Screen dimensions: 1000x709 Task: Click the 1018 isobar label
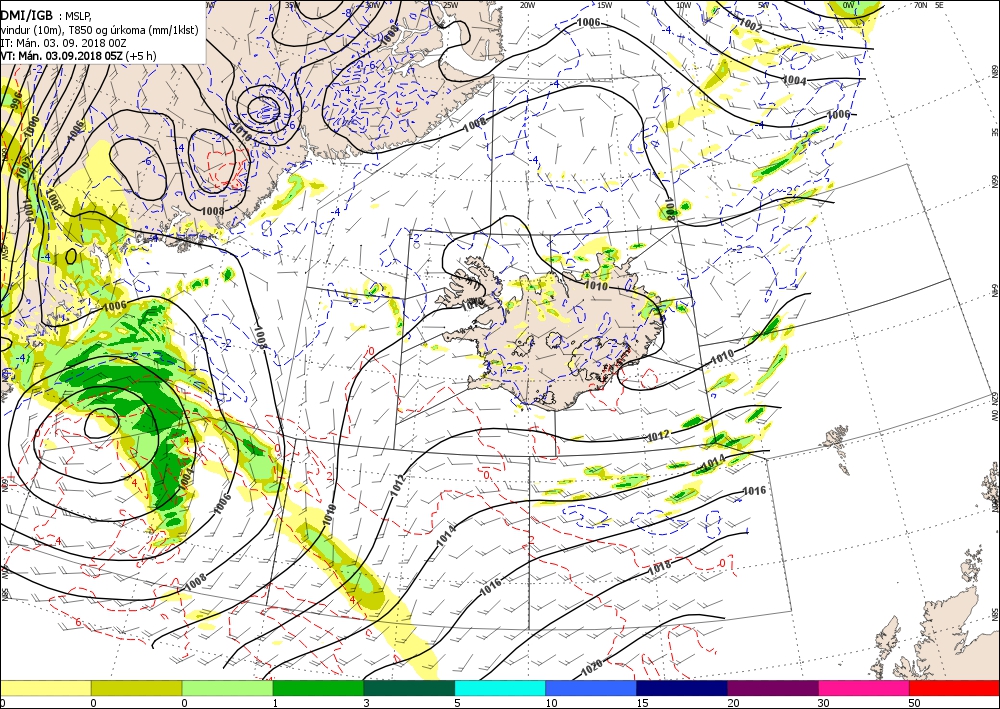point(659,566)
